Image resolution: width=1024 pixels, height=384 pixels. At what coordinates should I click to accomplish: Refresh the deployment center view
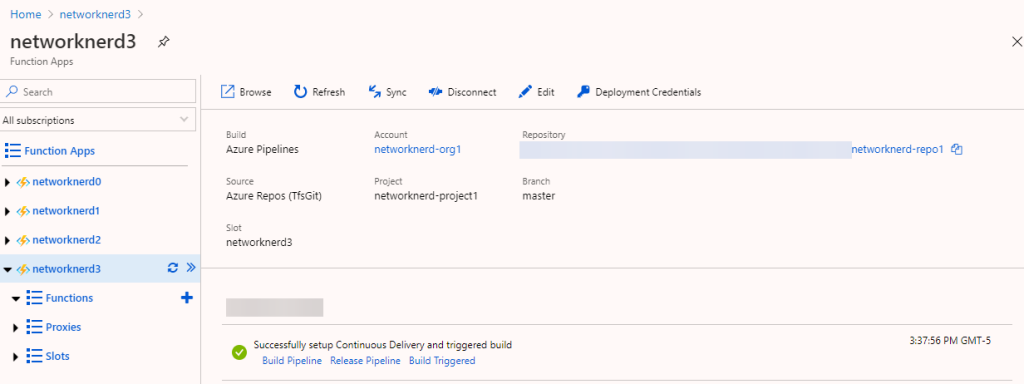click(319, 92)
